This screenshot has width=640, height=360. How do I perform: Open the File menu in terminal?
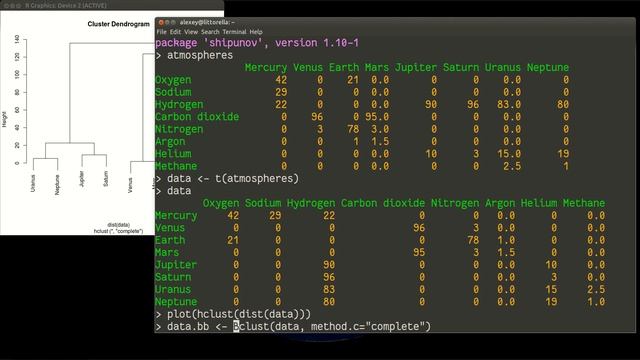pos(161,32)
